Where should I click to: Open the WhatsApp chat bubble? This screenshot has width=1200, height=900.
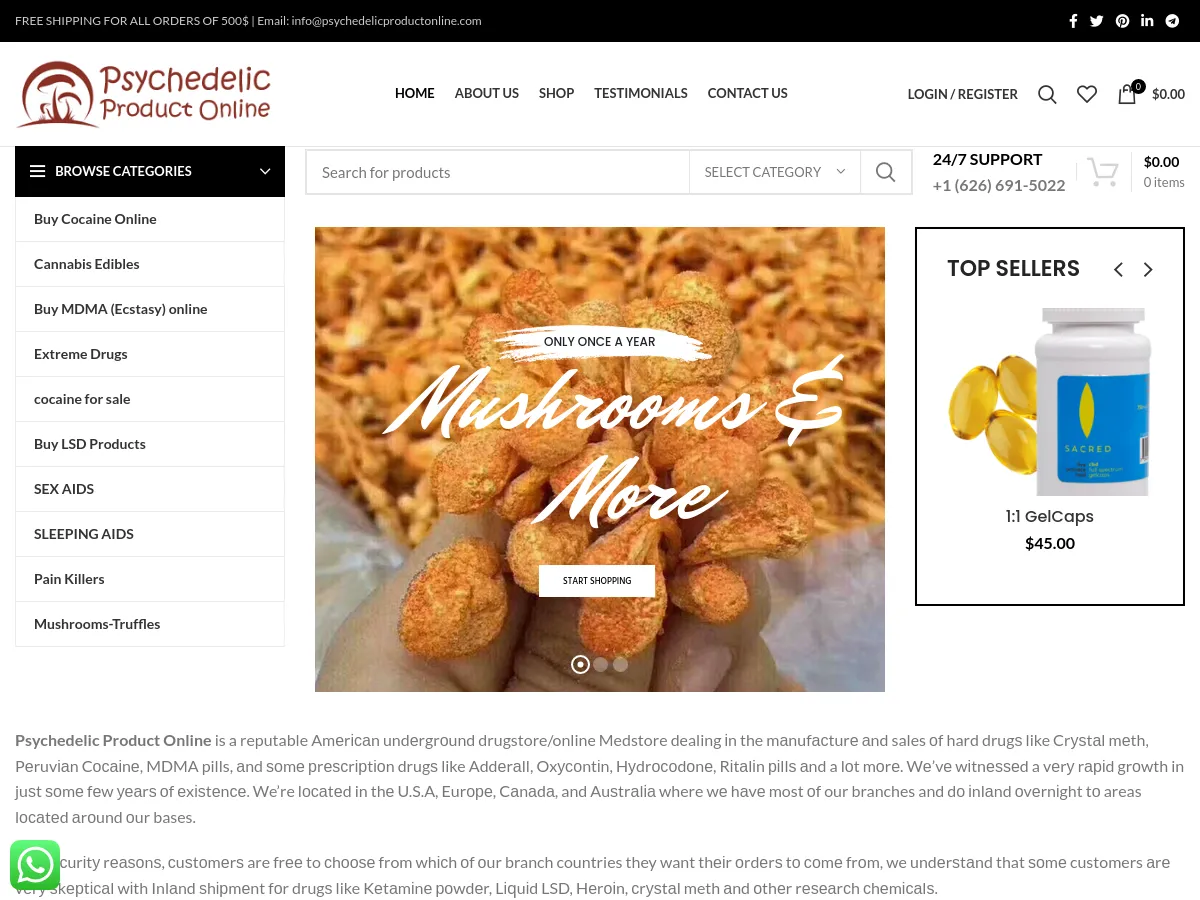[x=35, y=865]
